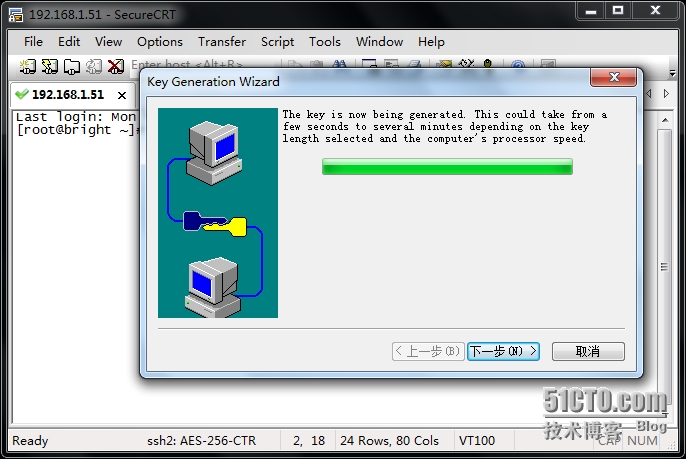Open the Help menu
This screenshot has width=686, height=459.
click(x=431, y=42)
